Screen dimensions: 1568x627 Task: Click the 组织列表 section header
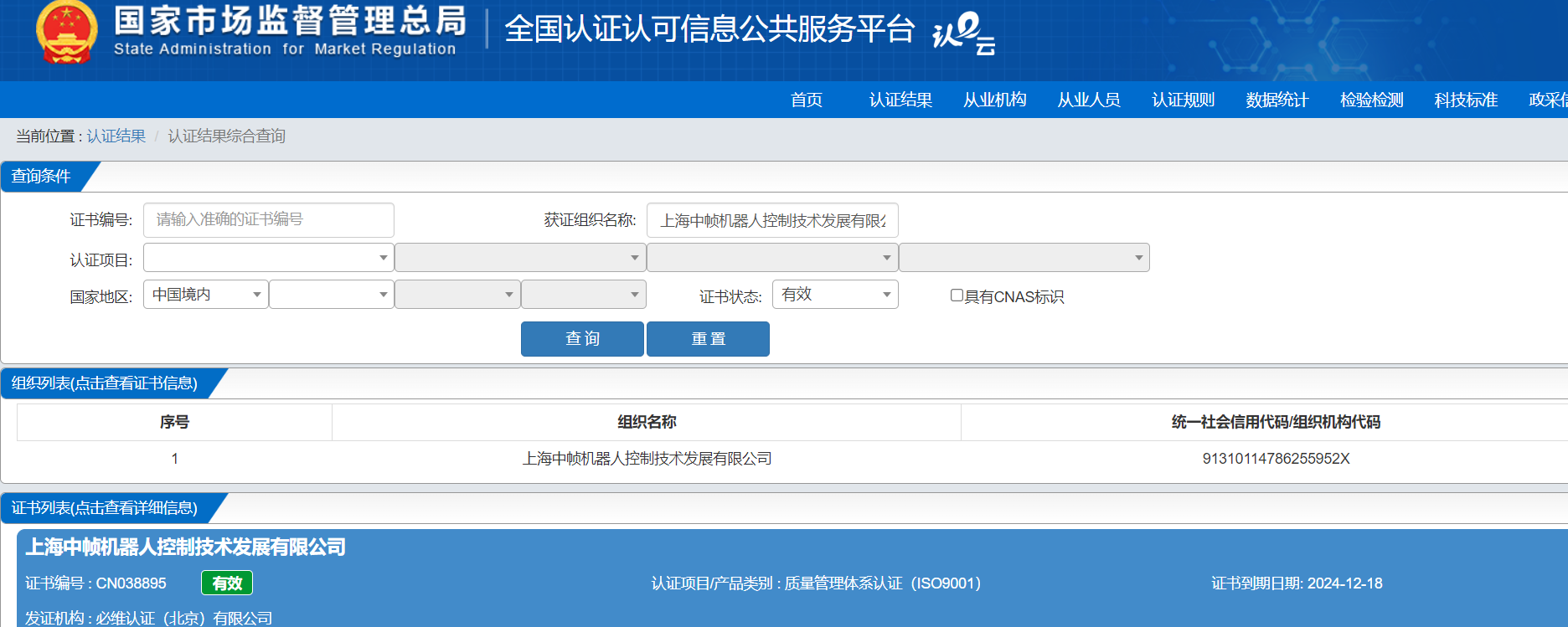(106, 383)
